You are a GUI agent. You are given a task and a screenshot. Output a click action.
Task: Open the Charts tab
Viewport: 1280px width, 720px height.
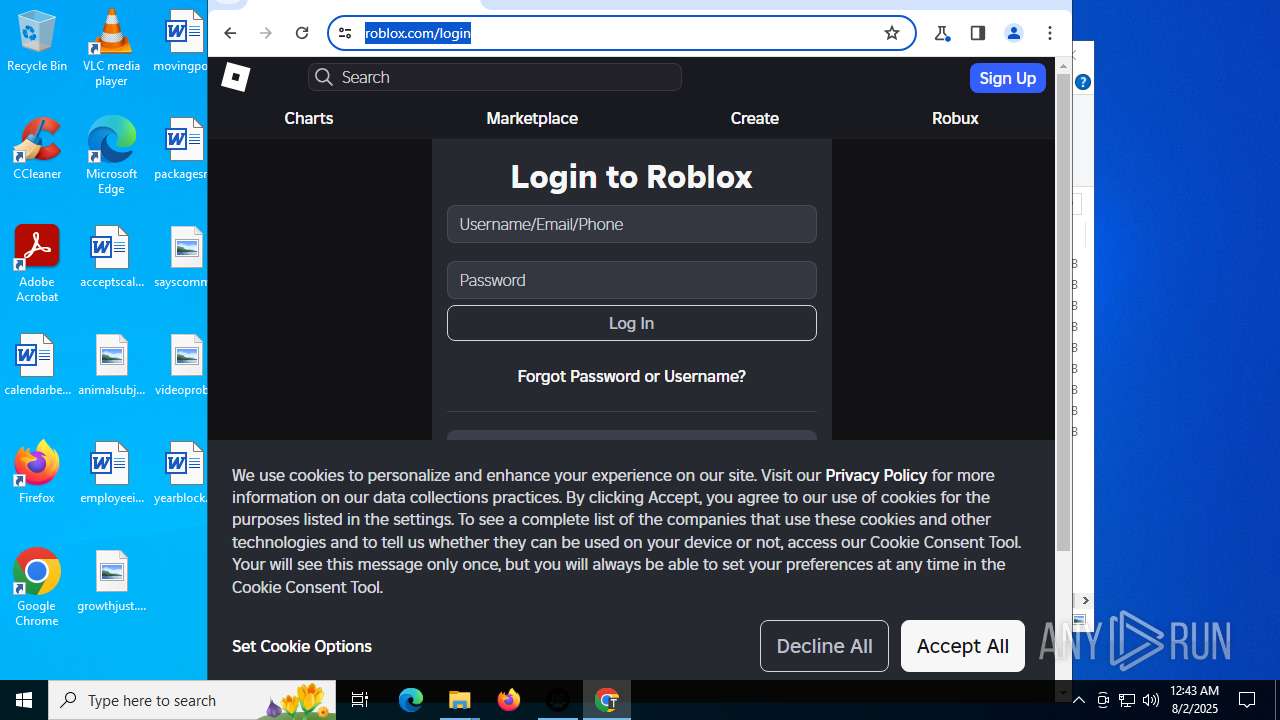pos(309,118)
